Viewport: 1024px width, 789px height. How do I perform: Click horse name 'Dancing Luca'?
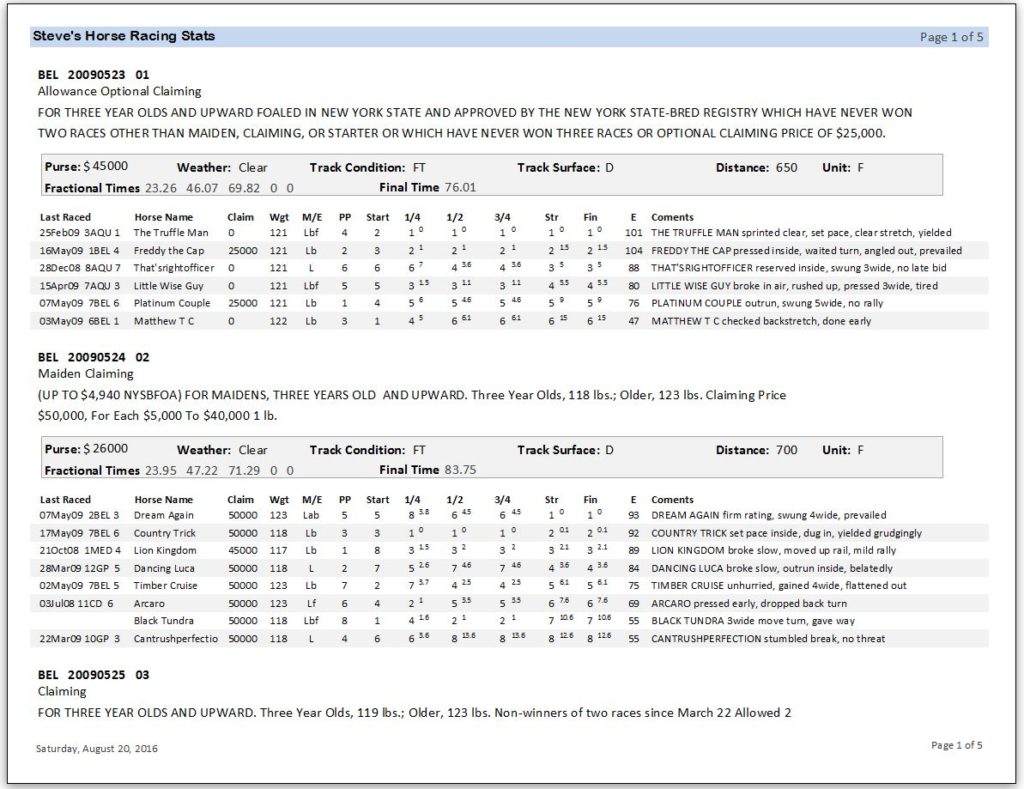click(164, 569)
